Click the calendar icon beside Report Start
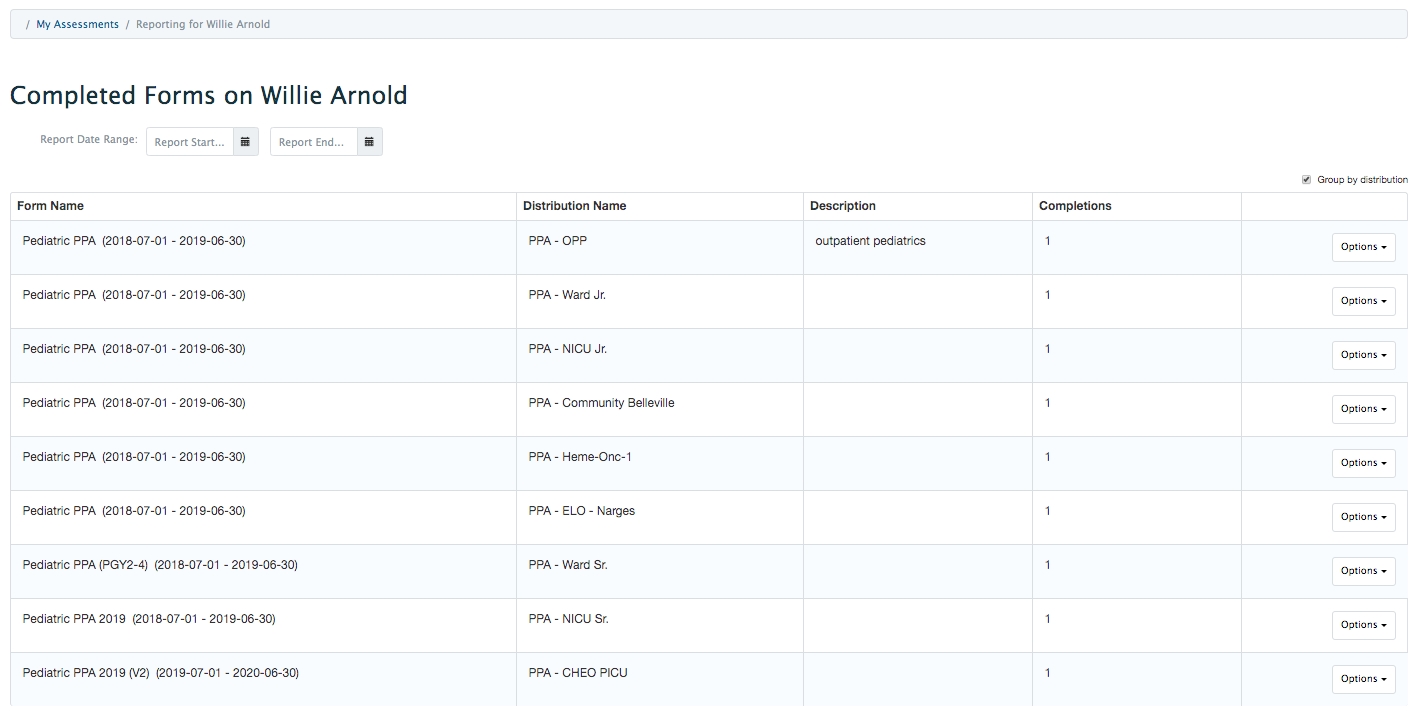The image size is (1420, 717). point(245,142)
